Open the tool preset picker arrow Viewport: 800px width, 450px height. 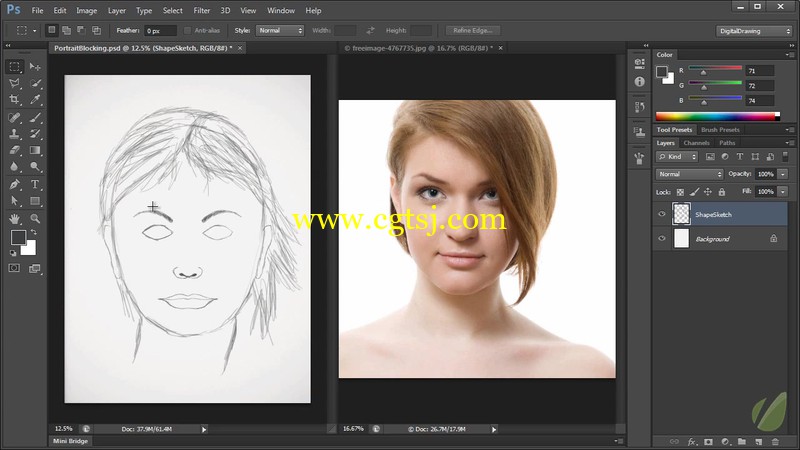[34, 31]
